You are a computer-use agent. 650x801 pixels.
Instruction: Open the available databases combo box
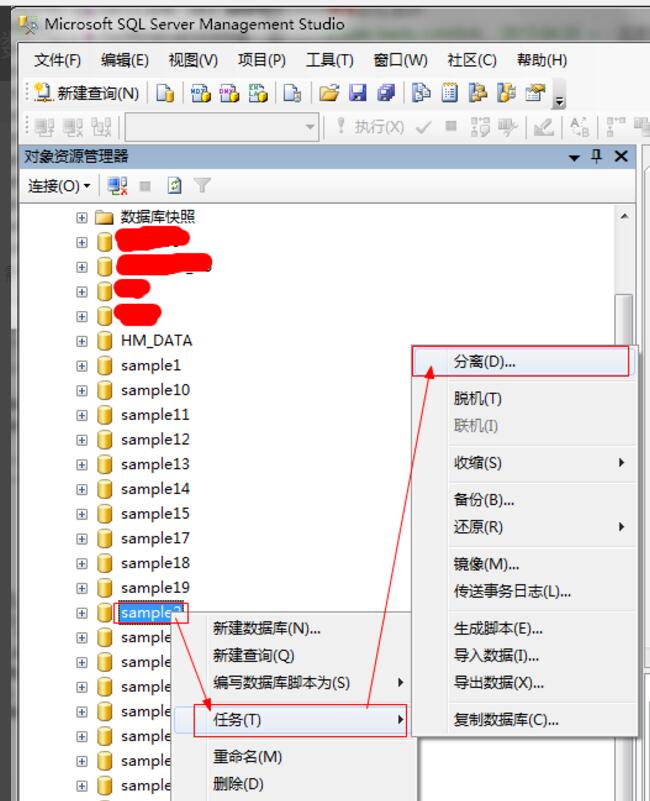click(222, 127)
